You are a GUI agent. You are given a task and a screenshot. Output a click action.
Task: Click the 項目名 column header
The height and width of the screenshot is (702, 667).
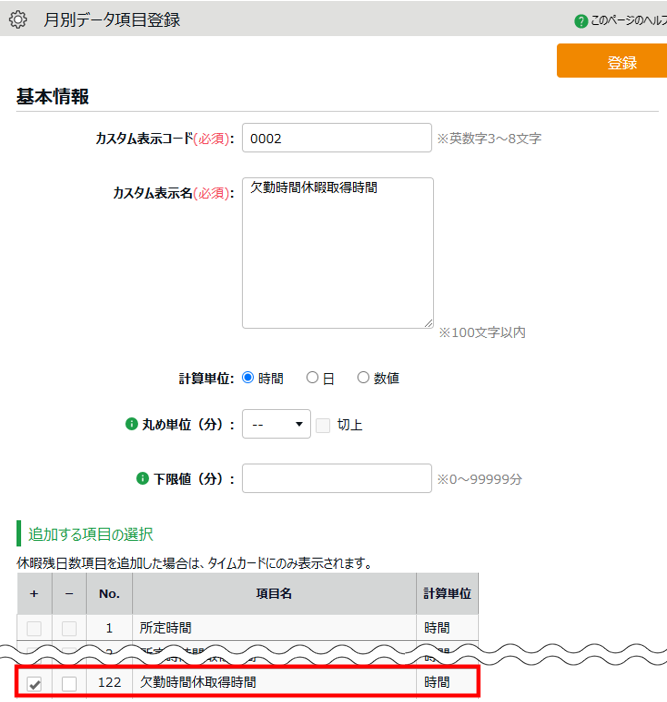pyautogui.click(x=273, y=593)
